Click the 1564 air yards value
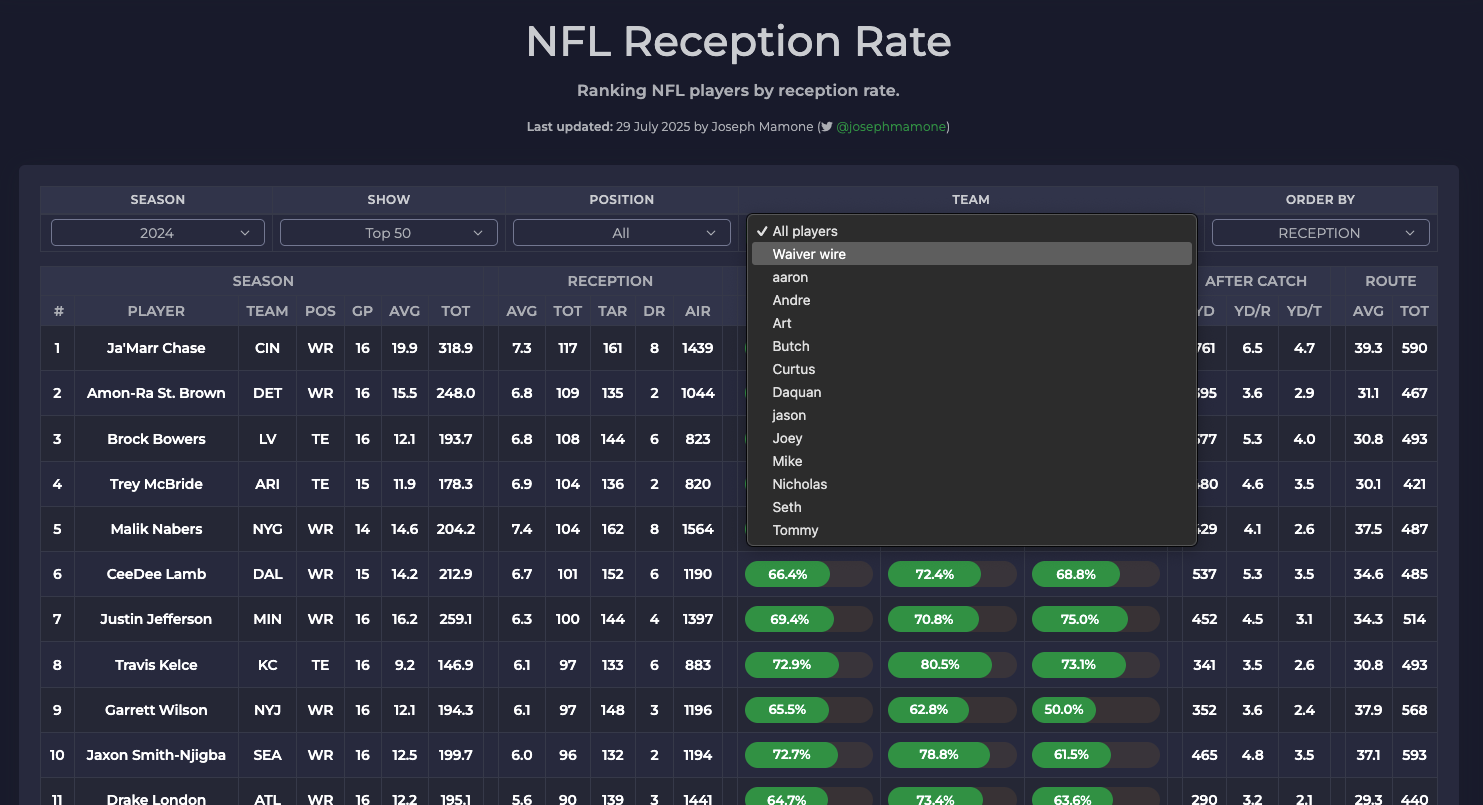Screen dimensions: 1483x805 [x=698, y=529]
